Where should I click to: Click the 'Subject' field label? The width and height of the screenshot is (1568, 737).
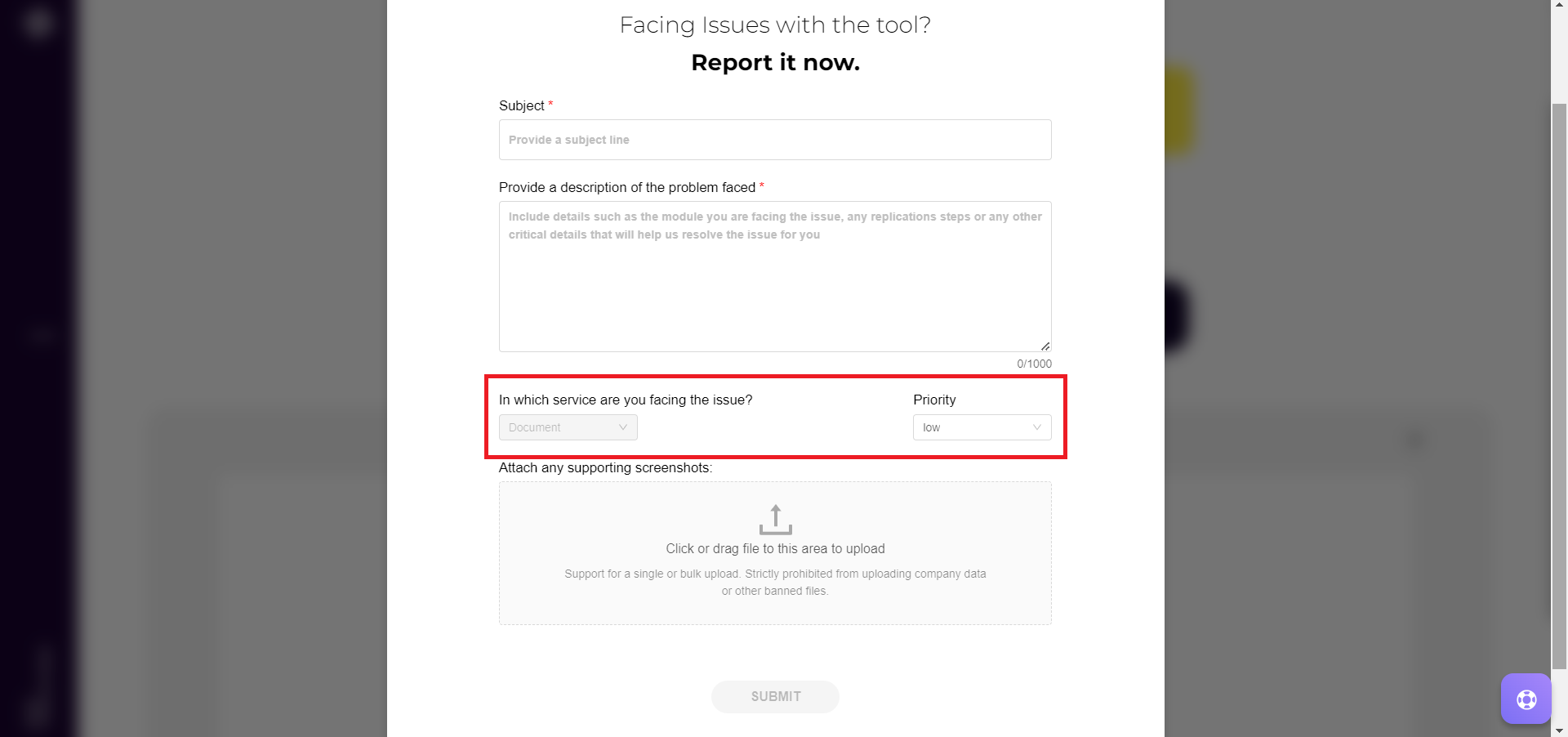(522, 106)
